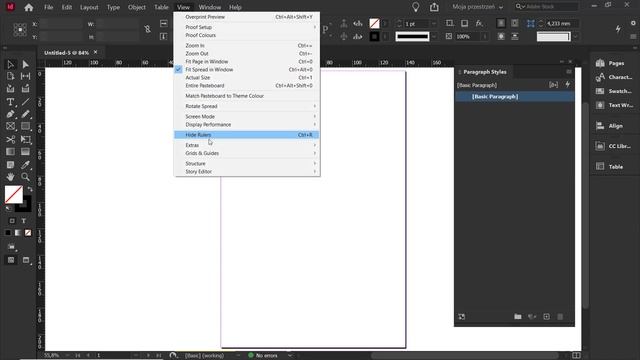The height and width of the screenshot is (360, 640).
Task: Toggle Fit Spread in Window checked item
Action: pyautogui.click(x=247, y=70)
